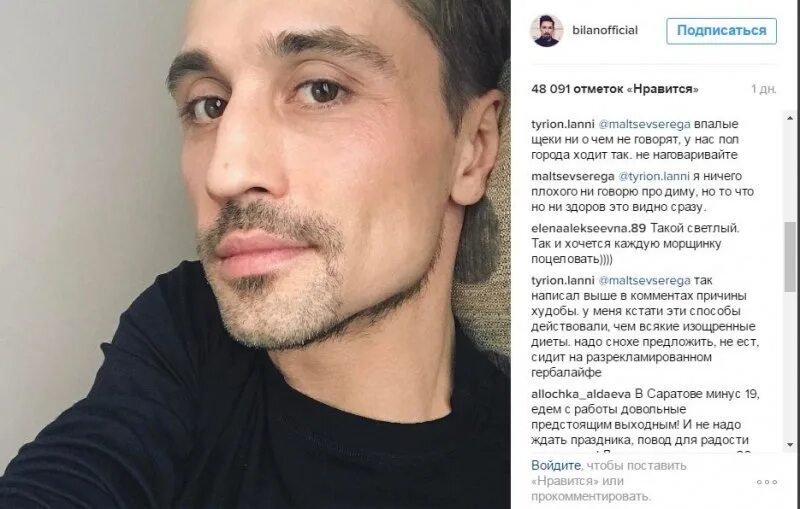800x509 pixels.
Task: Click the scrollbar up arrow
Action: (790, 118)
